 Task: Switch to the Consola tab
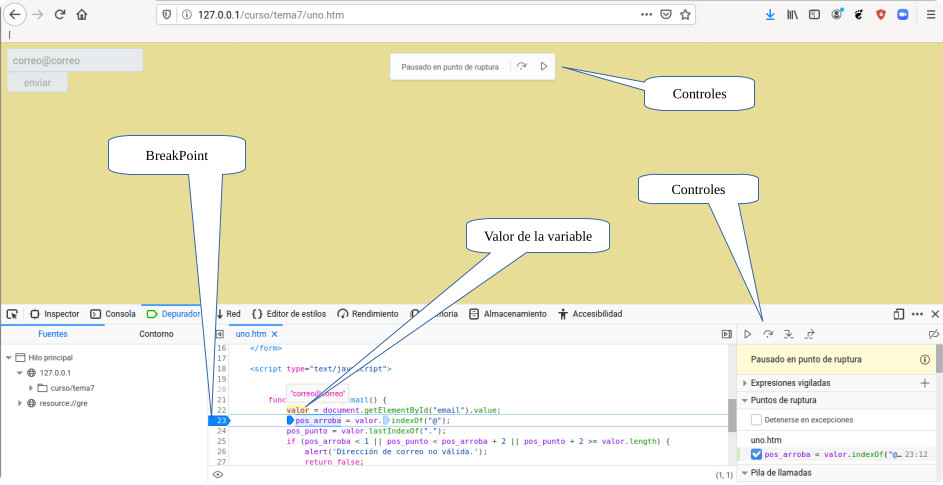click(x=113, y=314)
